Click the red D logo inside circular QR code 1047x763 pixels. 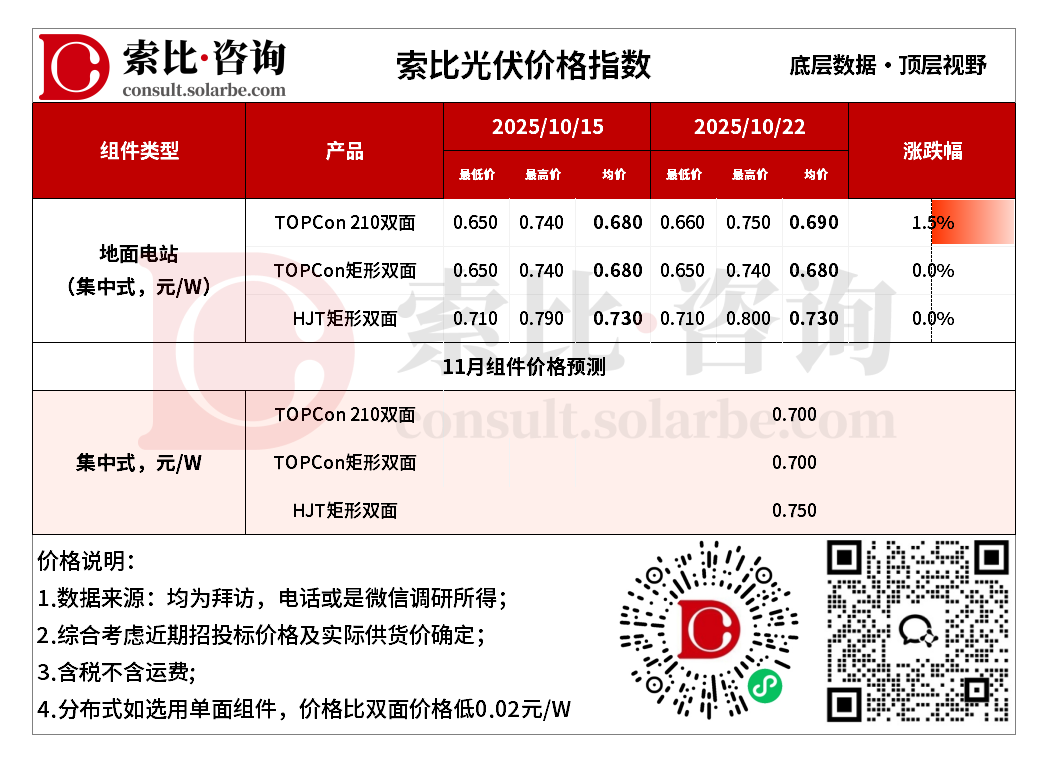(708, 629)
